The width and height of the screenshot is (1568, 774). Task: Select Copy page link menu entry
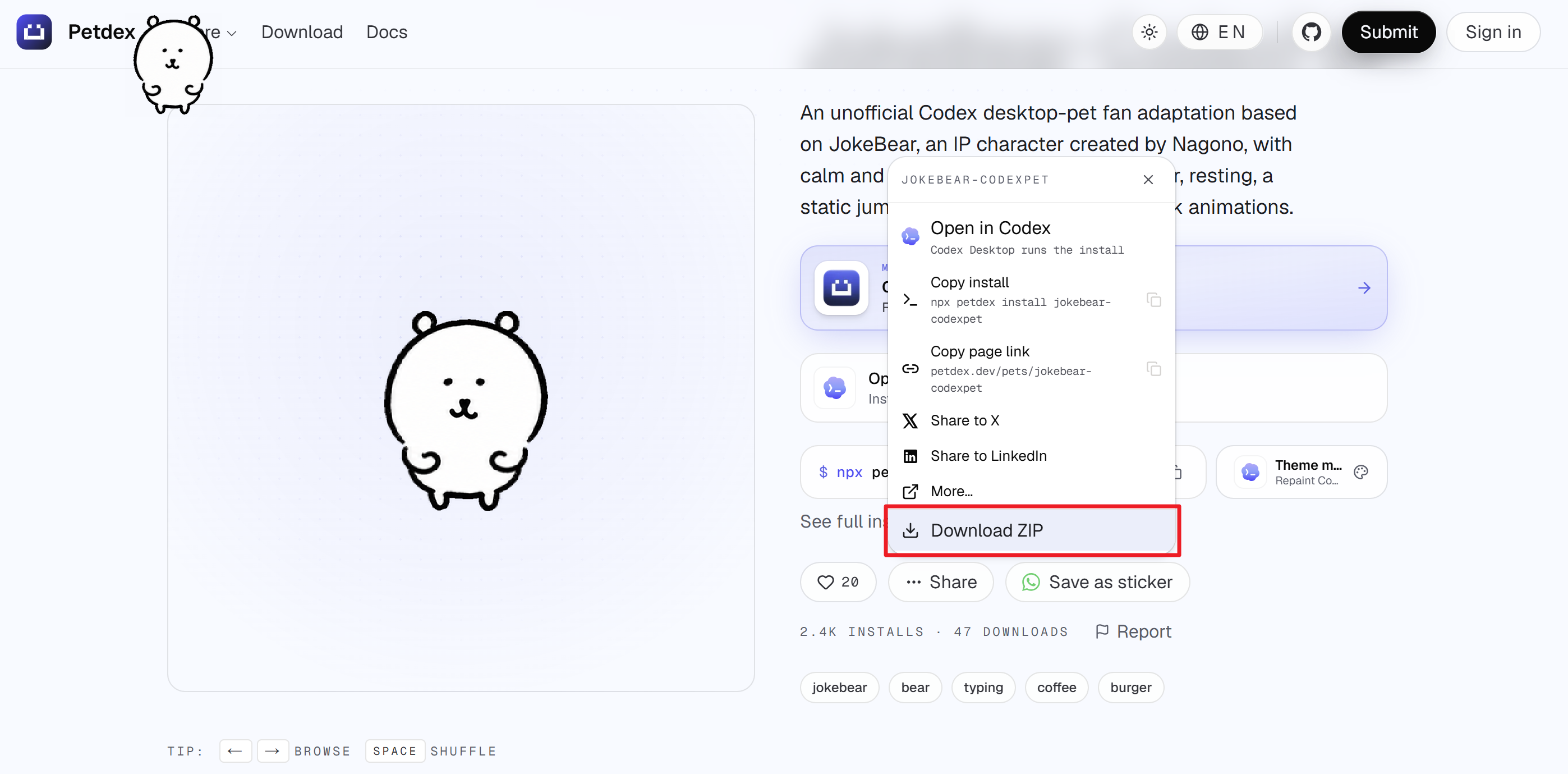pos(1031,368)
